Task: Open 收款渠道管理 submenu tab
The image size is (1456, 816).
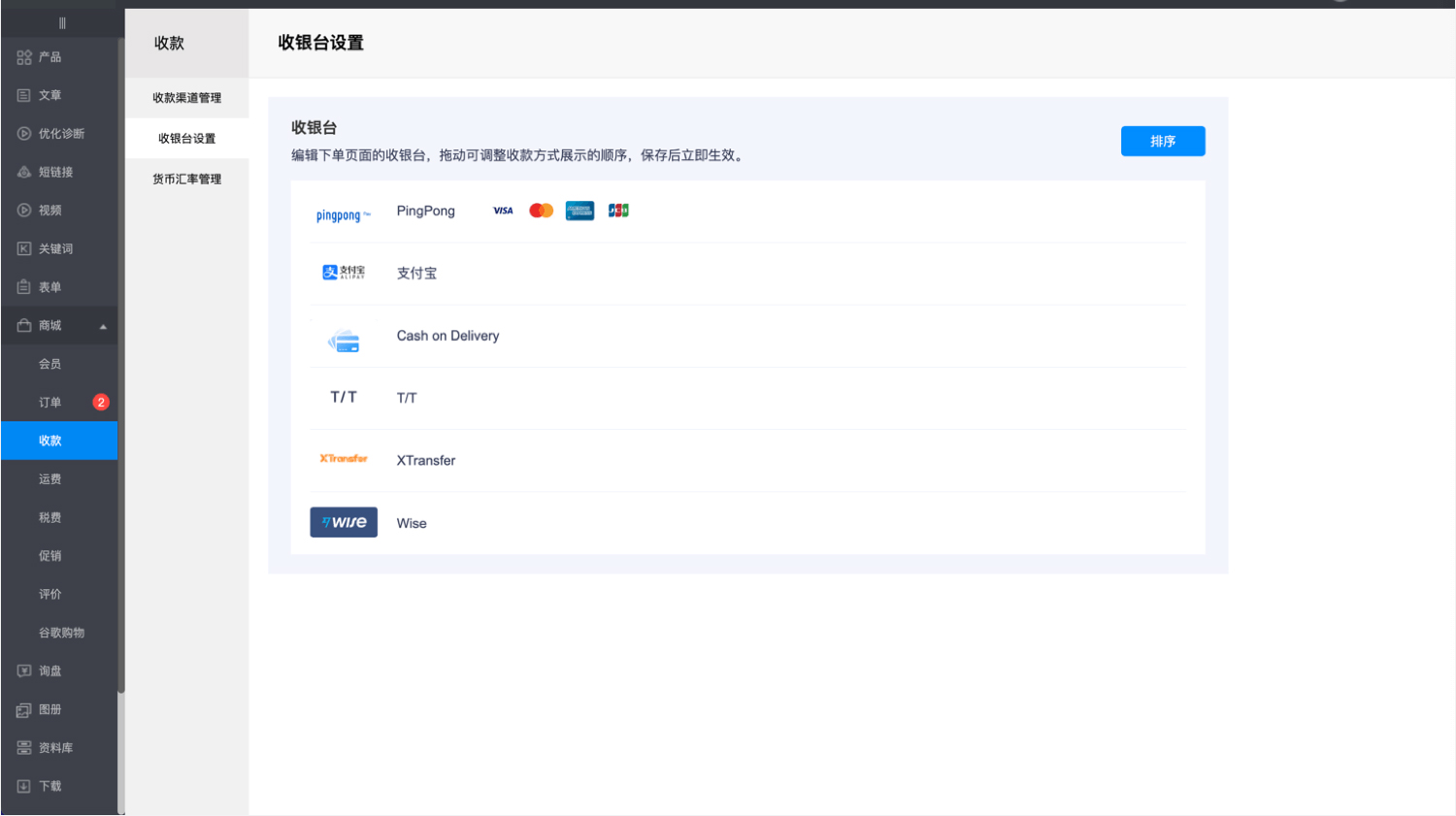Action: click(186, 98)
